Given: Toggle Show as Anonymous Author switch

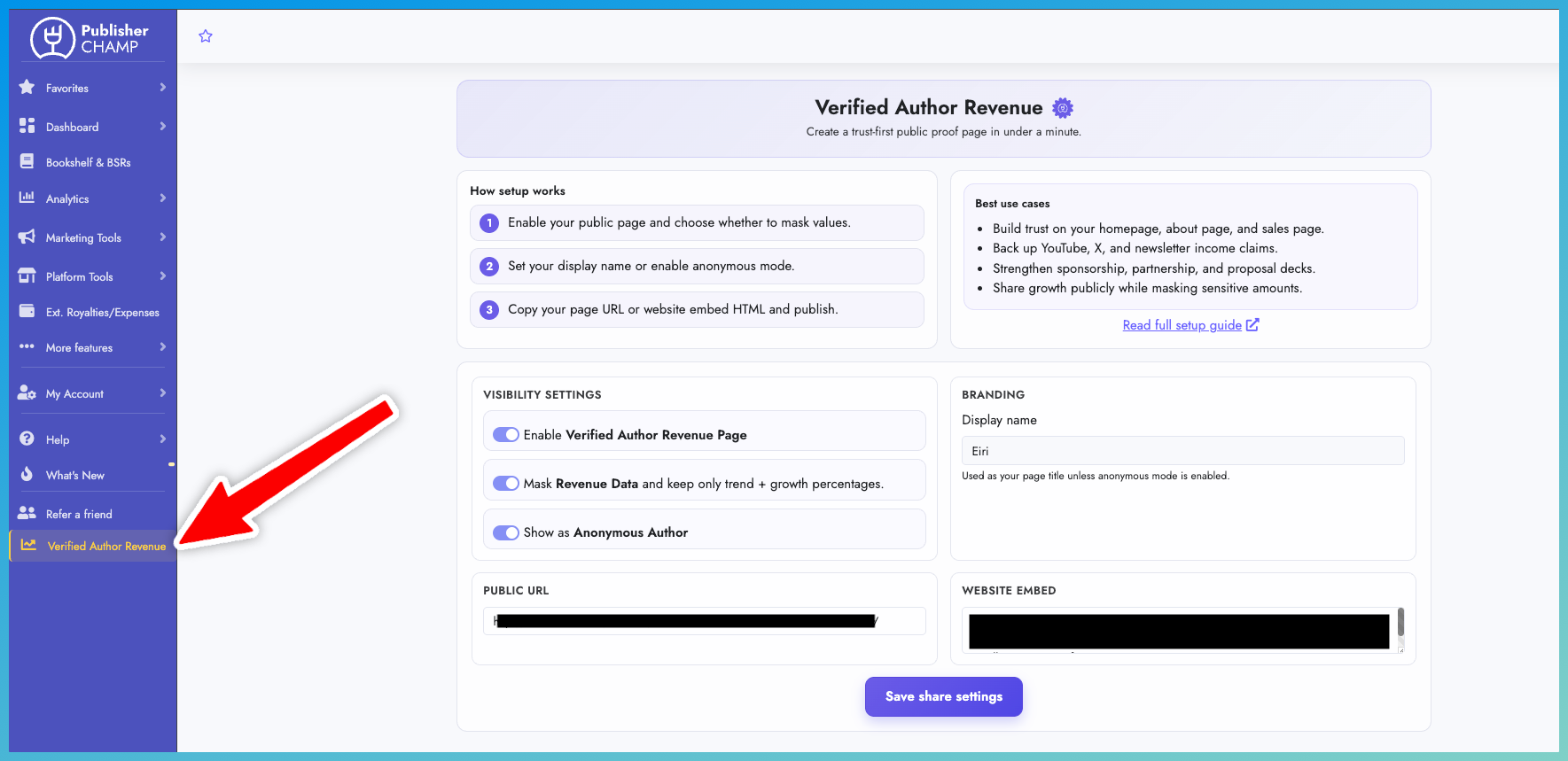Looking at the screenshot, I should point(506,532).
